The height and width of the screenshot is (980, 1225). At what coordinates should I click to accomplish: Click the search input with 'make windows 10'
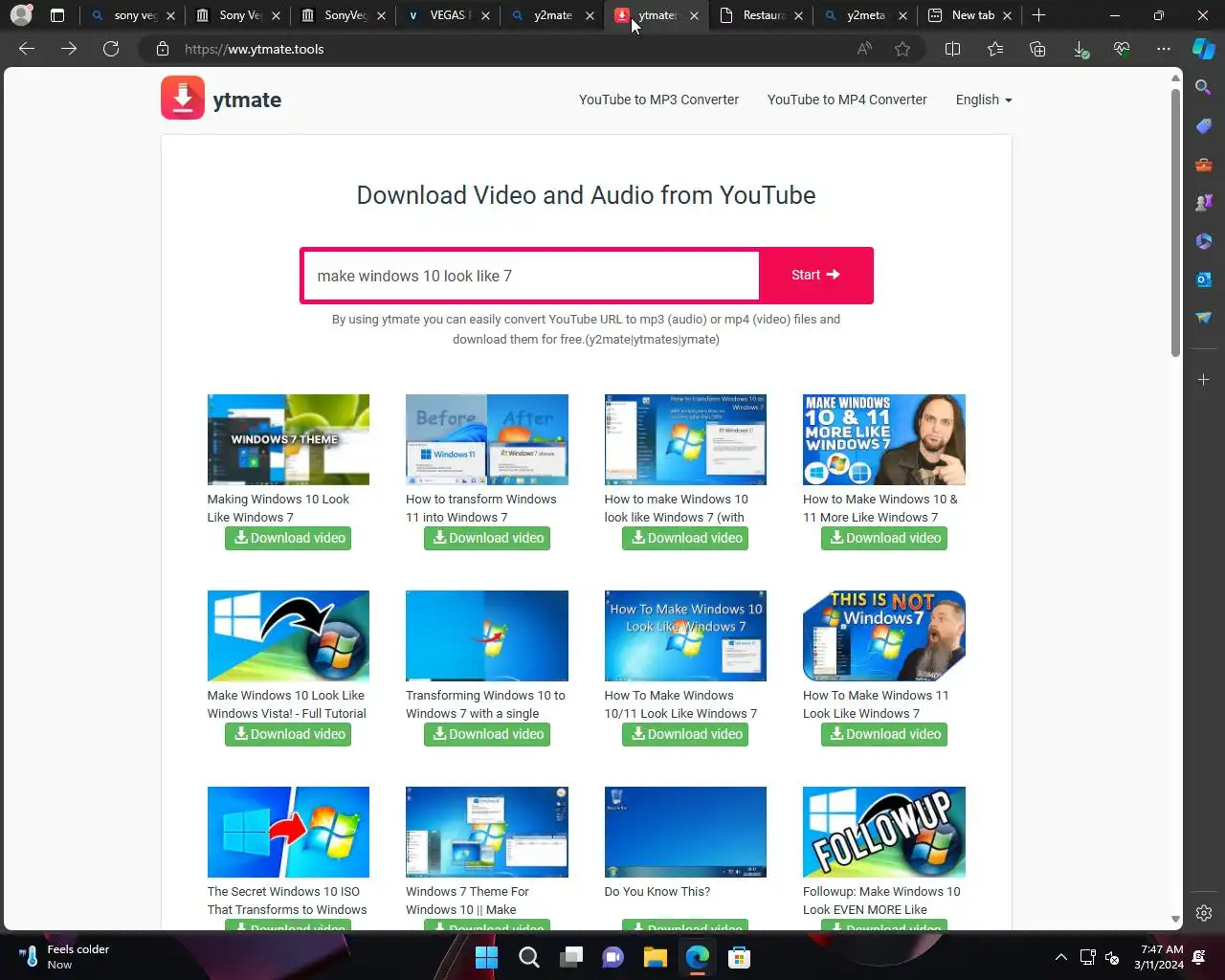coord(531,276)
